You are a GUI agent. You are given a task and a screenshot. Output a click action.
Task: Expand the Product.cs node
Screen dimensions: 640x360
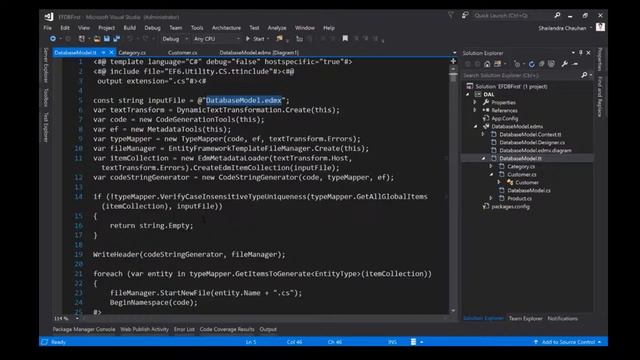(491, 198)
